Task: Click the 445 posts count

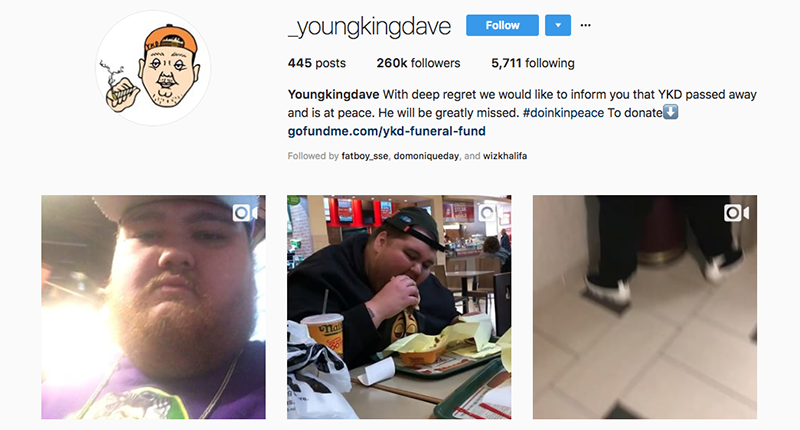Action: [x=317, y=63]
